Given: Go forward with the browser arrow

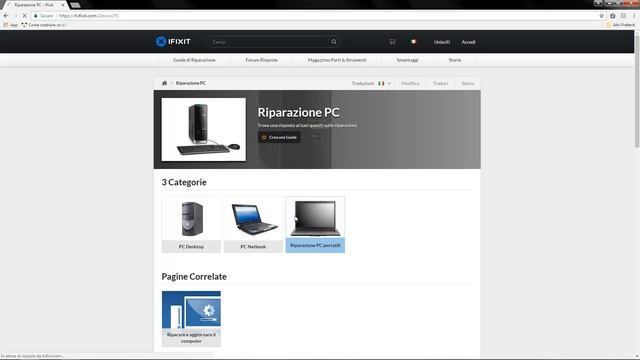Looking at the screenshot, I should [15, 16].
